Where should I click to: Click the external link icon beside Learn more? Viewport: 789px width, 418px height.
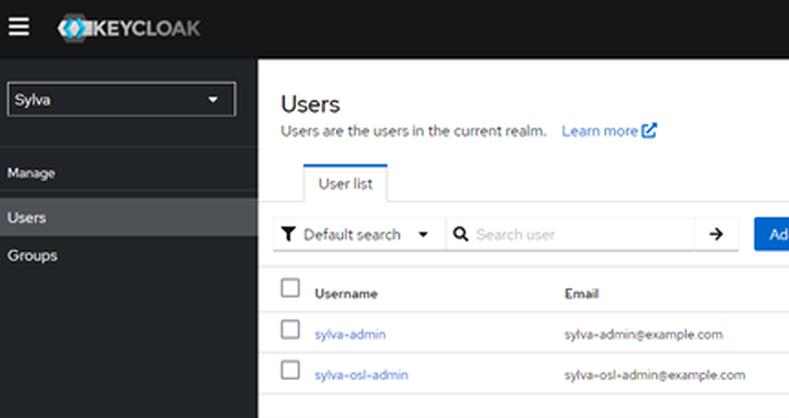[x=650, y=131]
